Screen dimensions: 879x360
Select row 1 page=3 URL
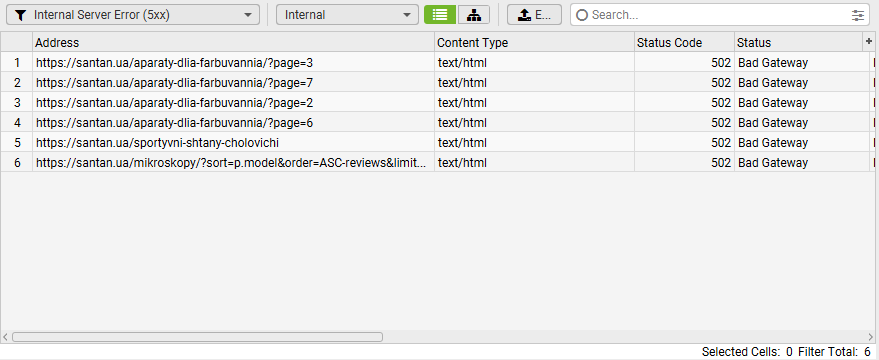point(174,63)
